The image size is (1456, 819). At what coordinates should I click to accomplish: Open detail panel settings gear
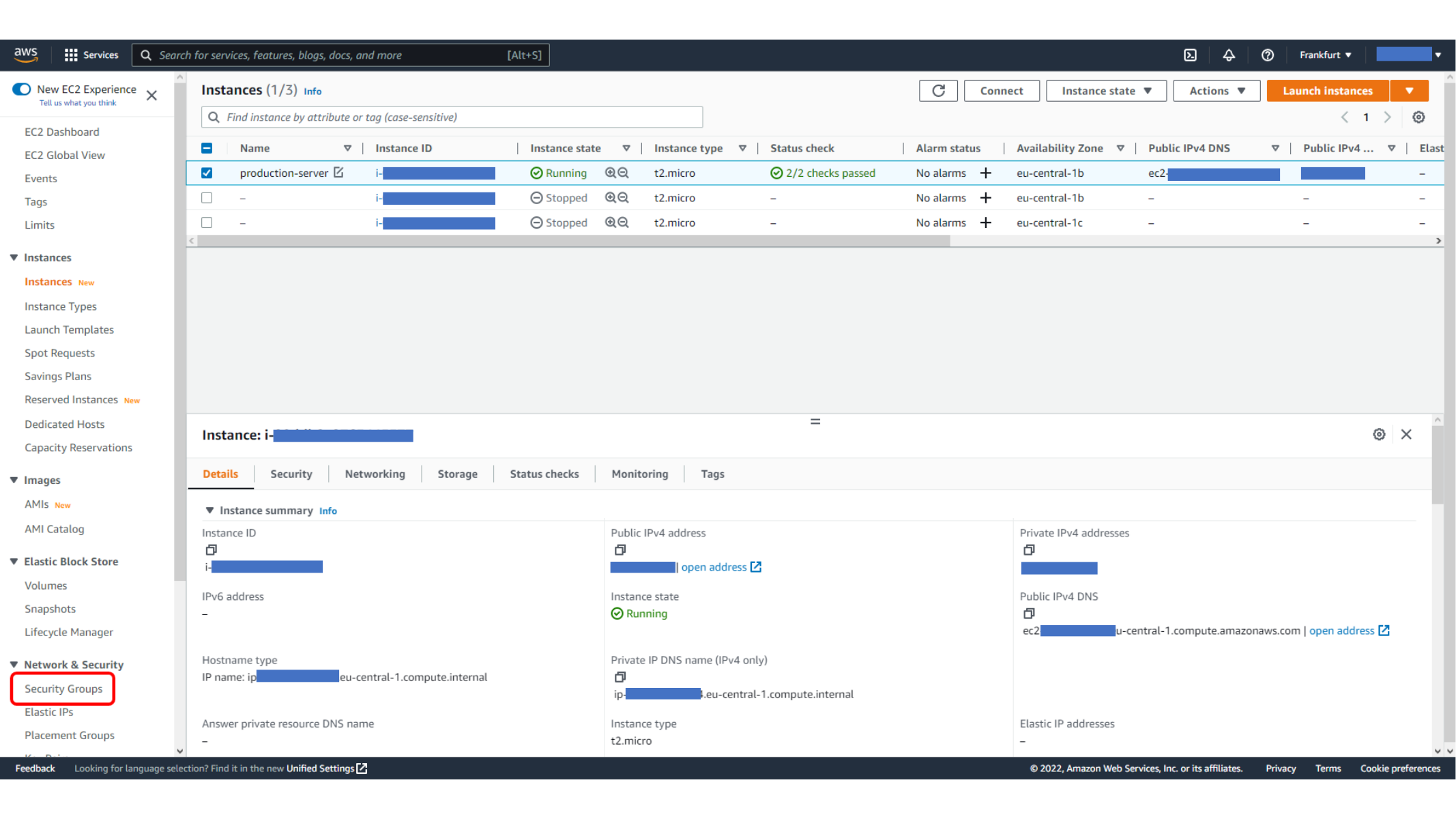pyautogui.click(x=1379, y=434)
